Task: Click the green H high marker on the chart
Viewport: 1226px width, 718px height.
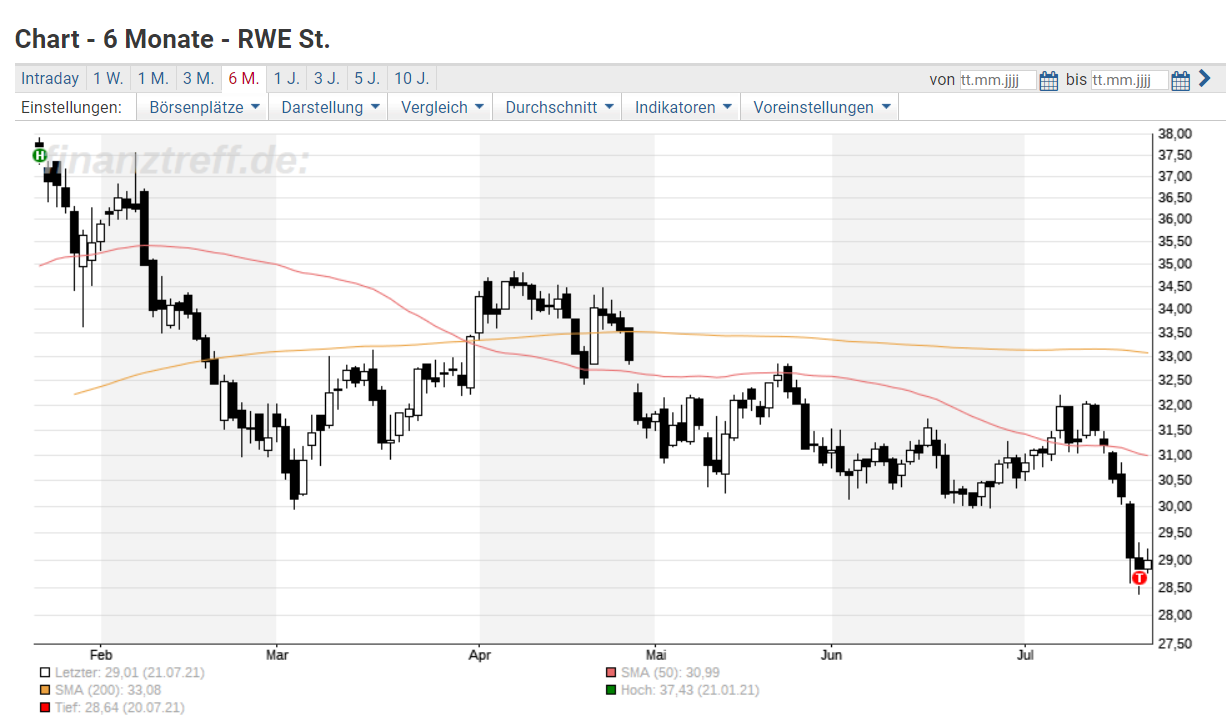Action: [40, 155]
